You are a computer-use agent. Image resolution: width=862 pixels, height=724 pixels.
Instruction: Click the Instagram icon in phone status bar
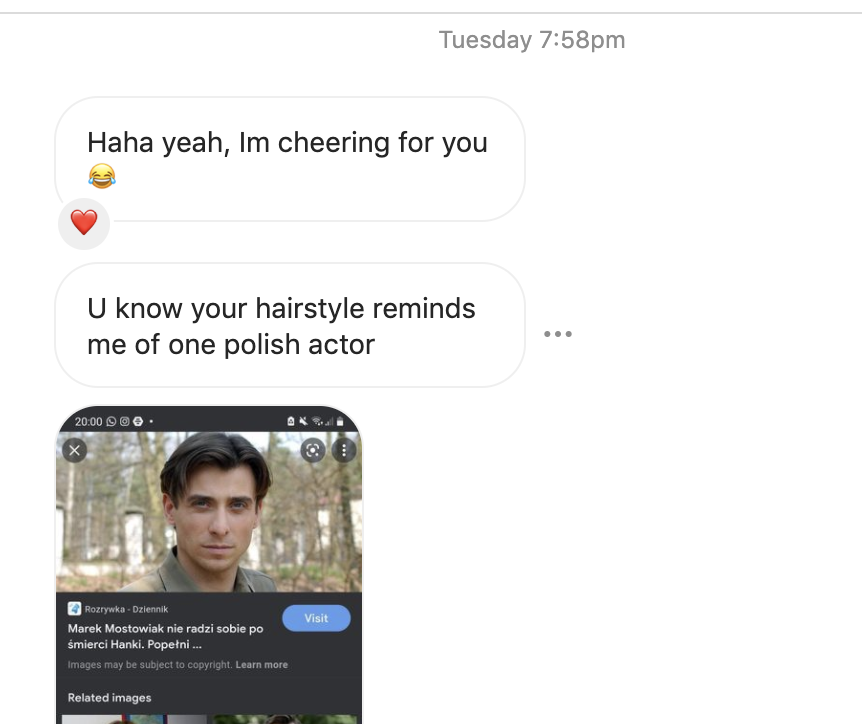(125, 421)
